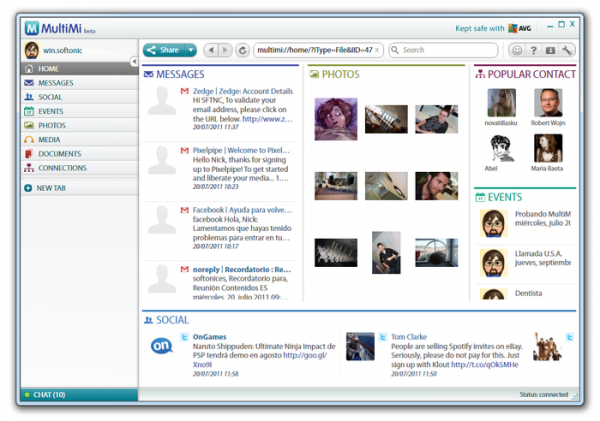Image resolution: width=600 pixels, height=421 pixels.
Task: Select contact Maria Baeta
Action: (548, 153)
